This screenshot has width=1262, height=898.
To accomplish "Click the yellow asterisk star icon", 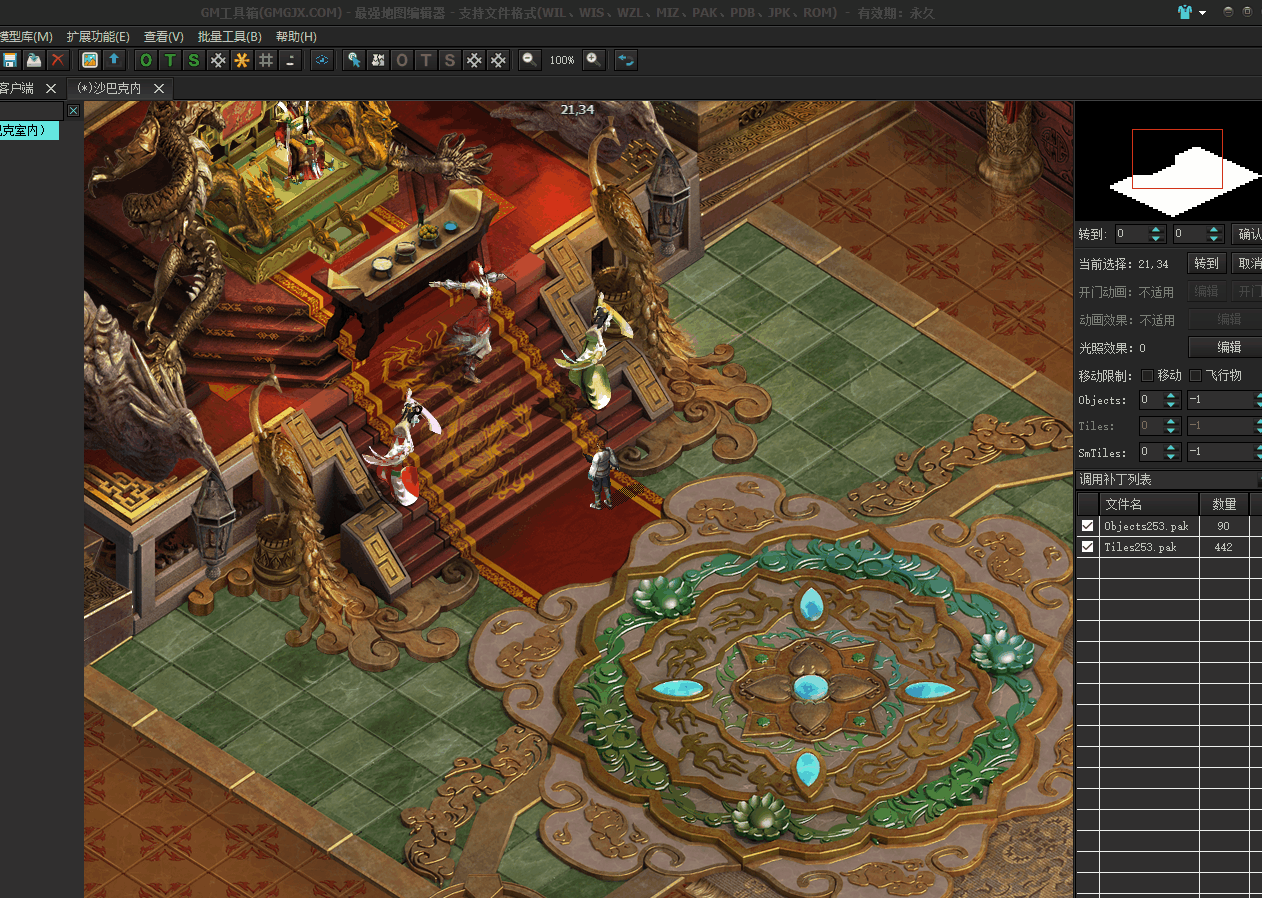I will [242, 60].
